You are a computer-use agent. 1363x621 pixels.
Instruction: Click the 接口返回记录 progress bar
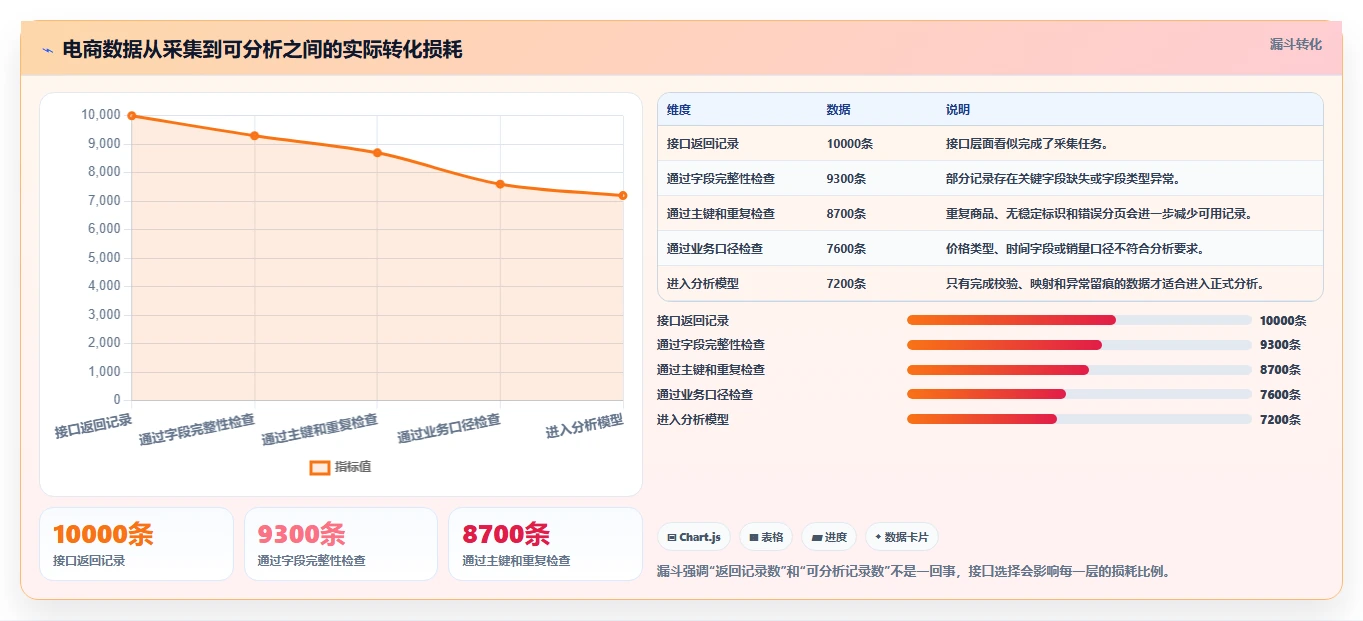(x=1079, y=320)
